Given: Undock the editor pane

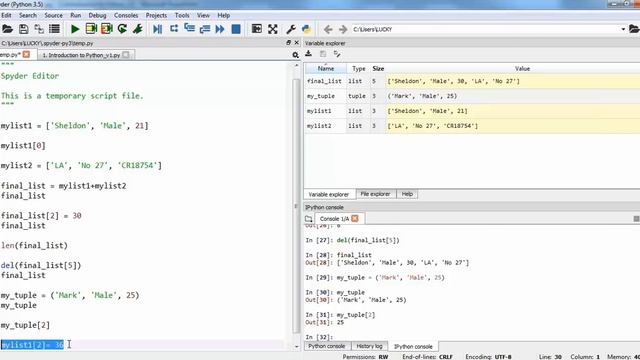Looking at the screenshot, I should 289,42.
